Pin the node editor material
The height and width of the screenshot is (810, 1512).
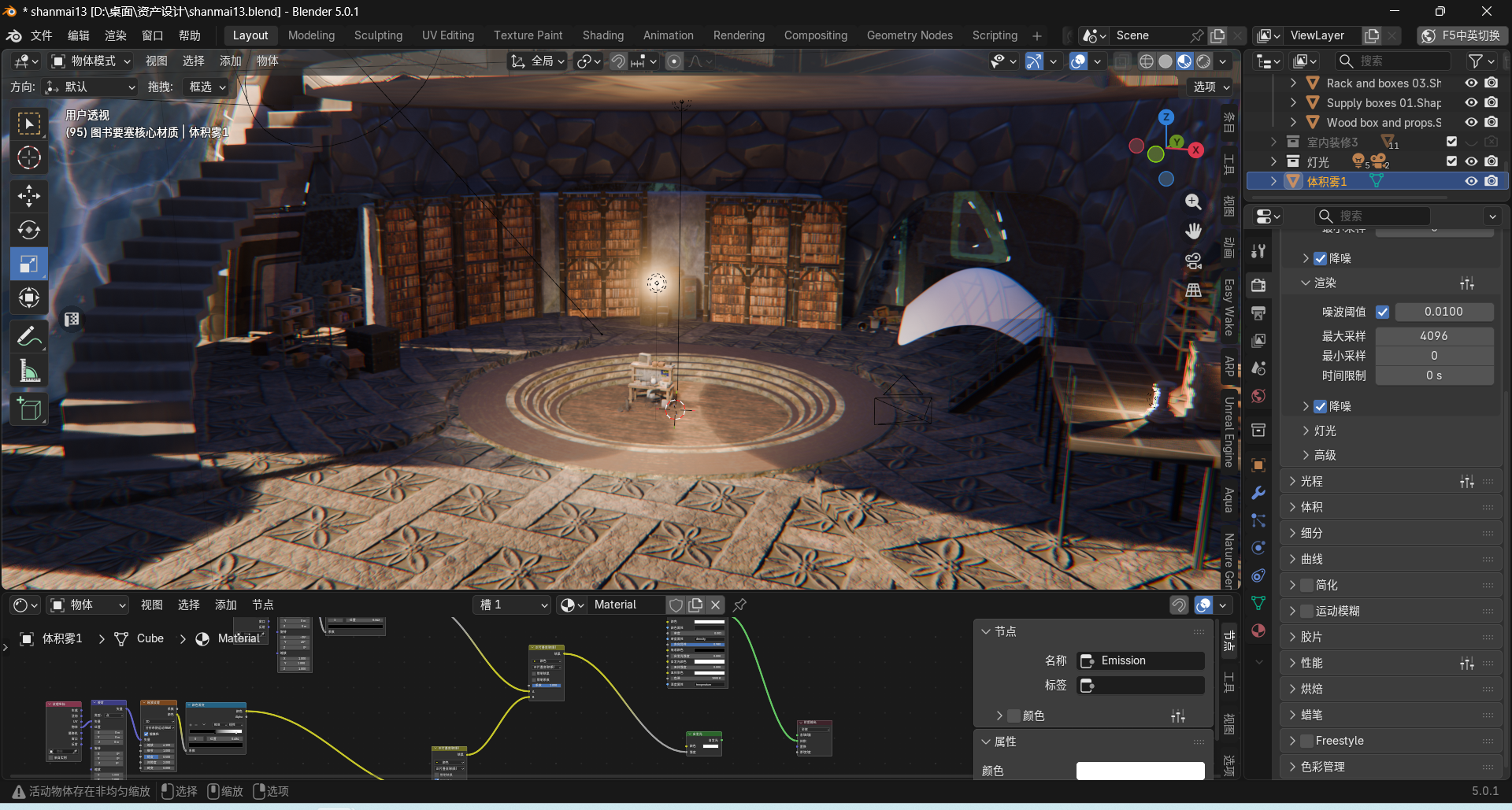(x=739, y=605)
